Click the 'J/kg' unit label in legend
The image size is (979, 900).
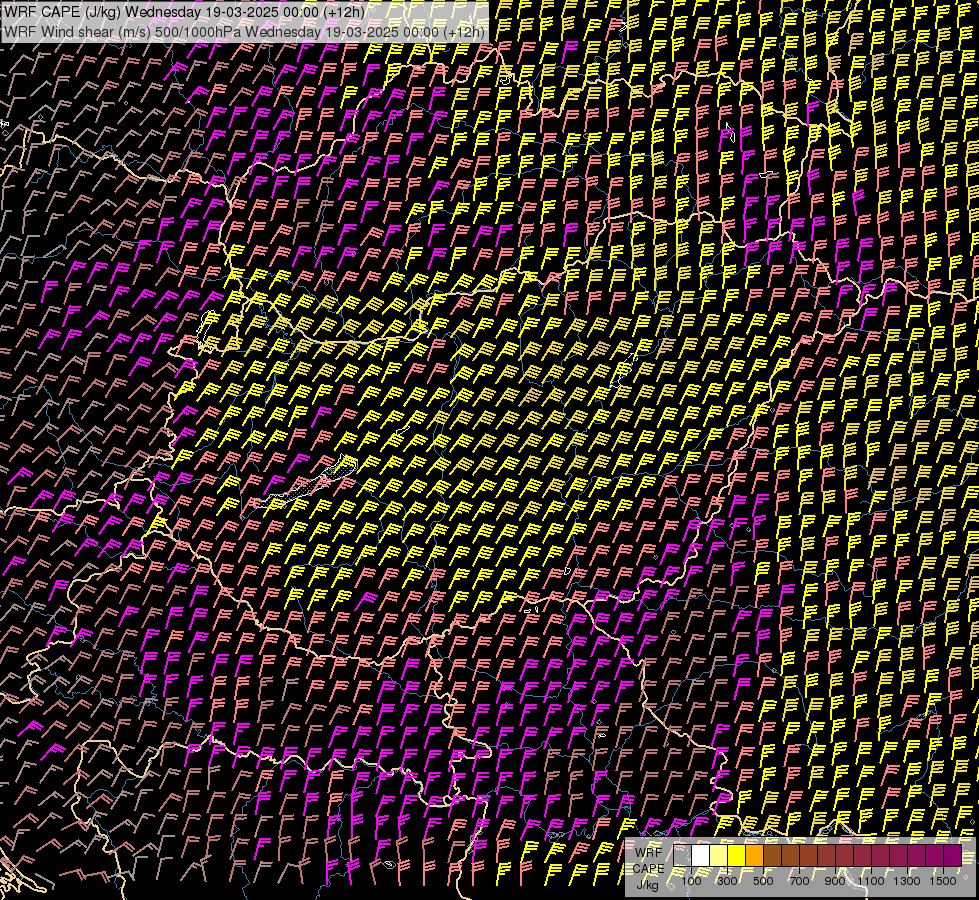click(648, 885)
